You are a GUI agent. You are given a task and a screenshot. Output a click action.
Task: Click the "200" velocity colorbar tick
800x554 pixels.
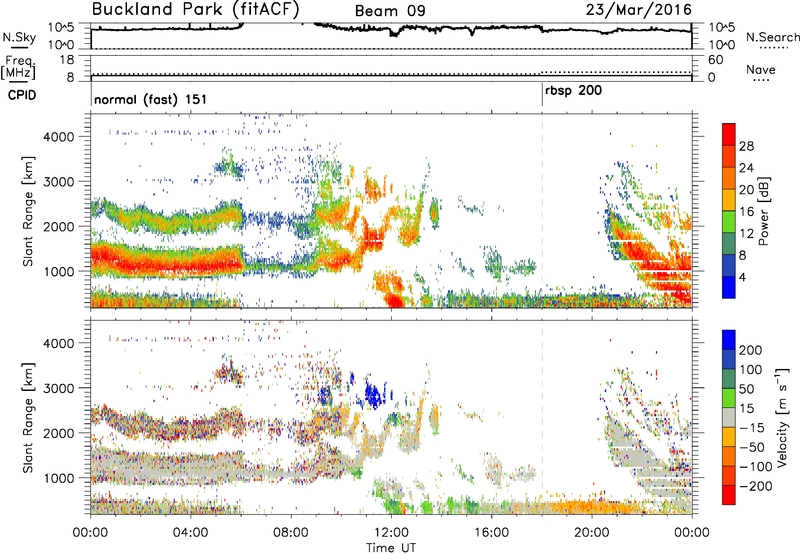pos(751,350)
